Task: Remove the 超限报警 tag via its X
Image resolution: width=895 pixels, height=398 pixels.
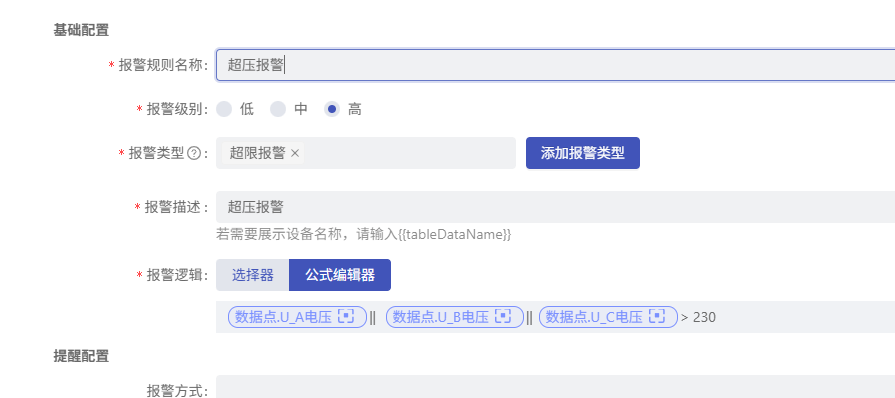Action: [295, 153]
